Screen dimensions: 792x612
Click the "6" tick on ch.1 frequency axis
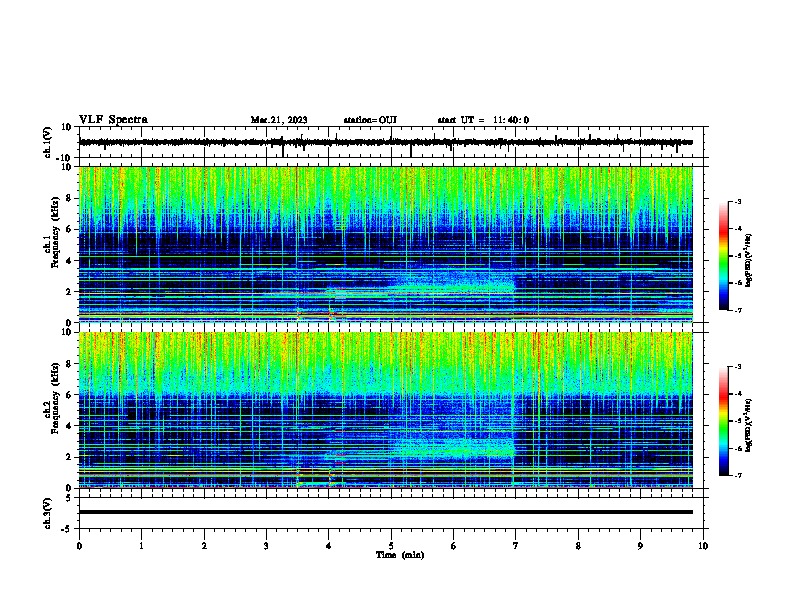[70, 230]
